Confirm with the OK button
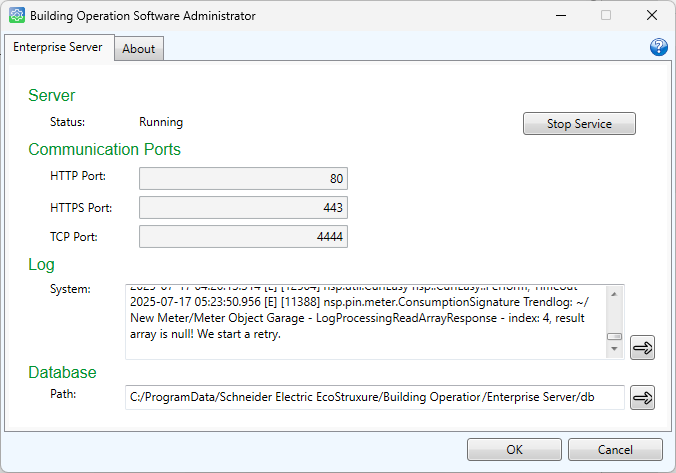676x473 pixels. pos(514,450)
